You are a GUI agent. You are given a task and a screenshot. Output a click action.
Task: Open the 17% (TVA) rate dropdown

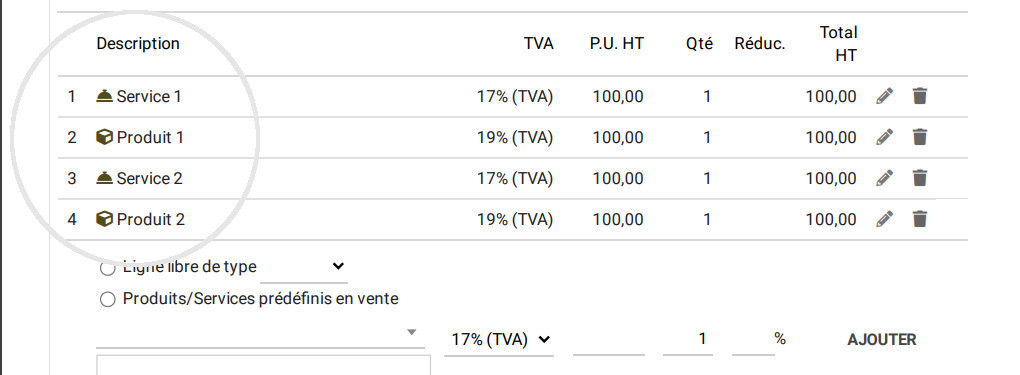click(499, 340)
